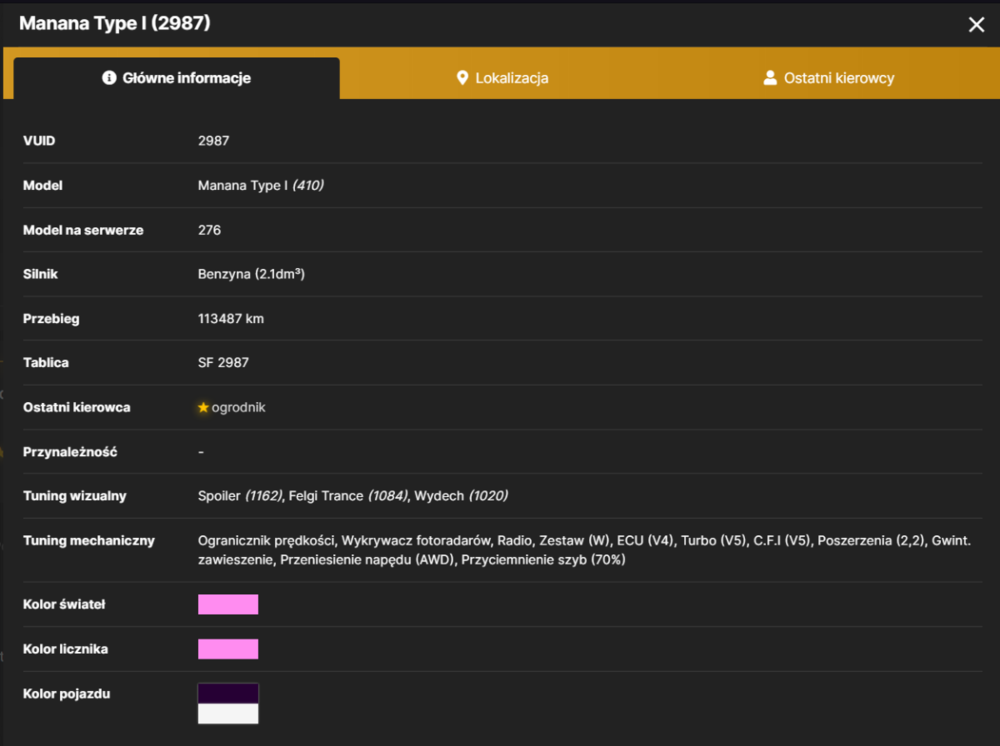Click the Tuning mechaniczny row label
The image size is (1000, 746).
[89, 541]
